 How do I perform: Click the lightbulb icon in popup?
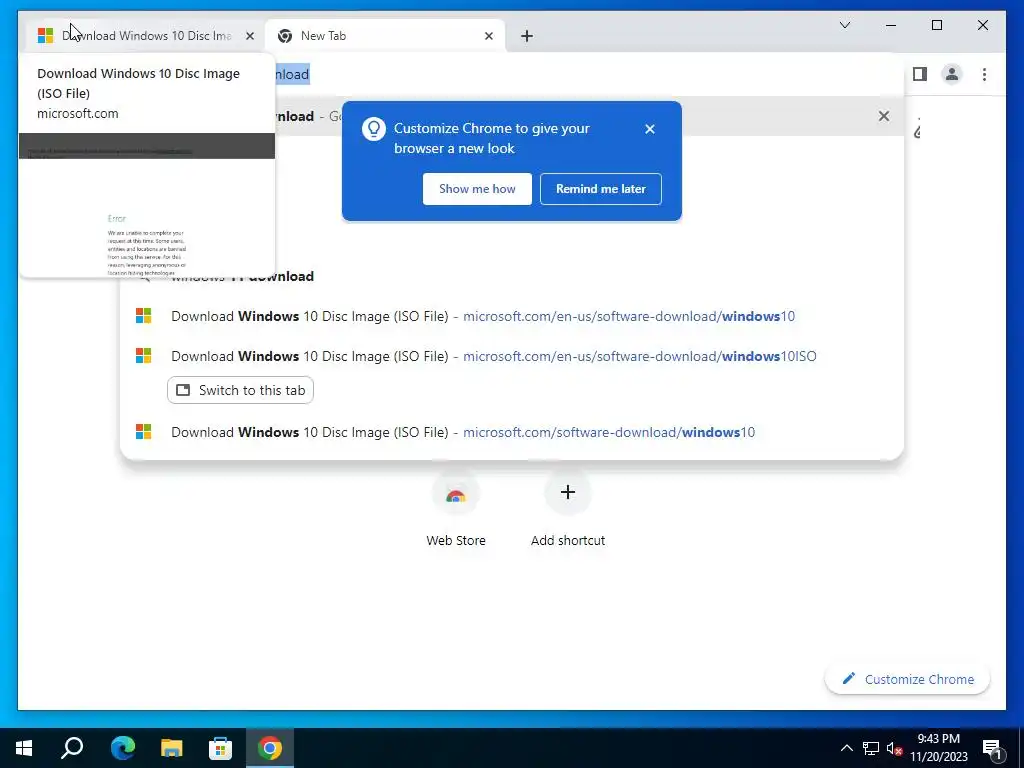point(374,129)
